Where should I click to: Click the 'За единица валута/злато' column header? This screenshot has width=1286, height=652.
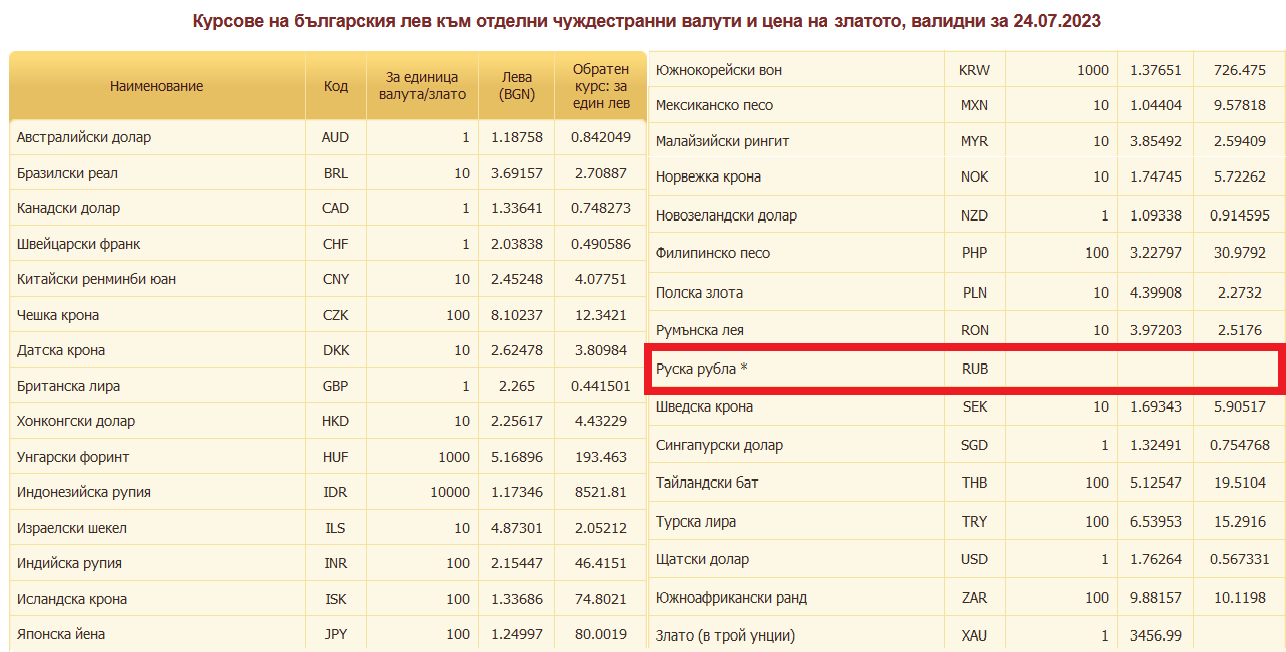pyautogui.click(x=419, y=86)
